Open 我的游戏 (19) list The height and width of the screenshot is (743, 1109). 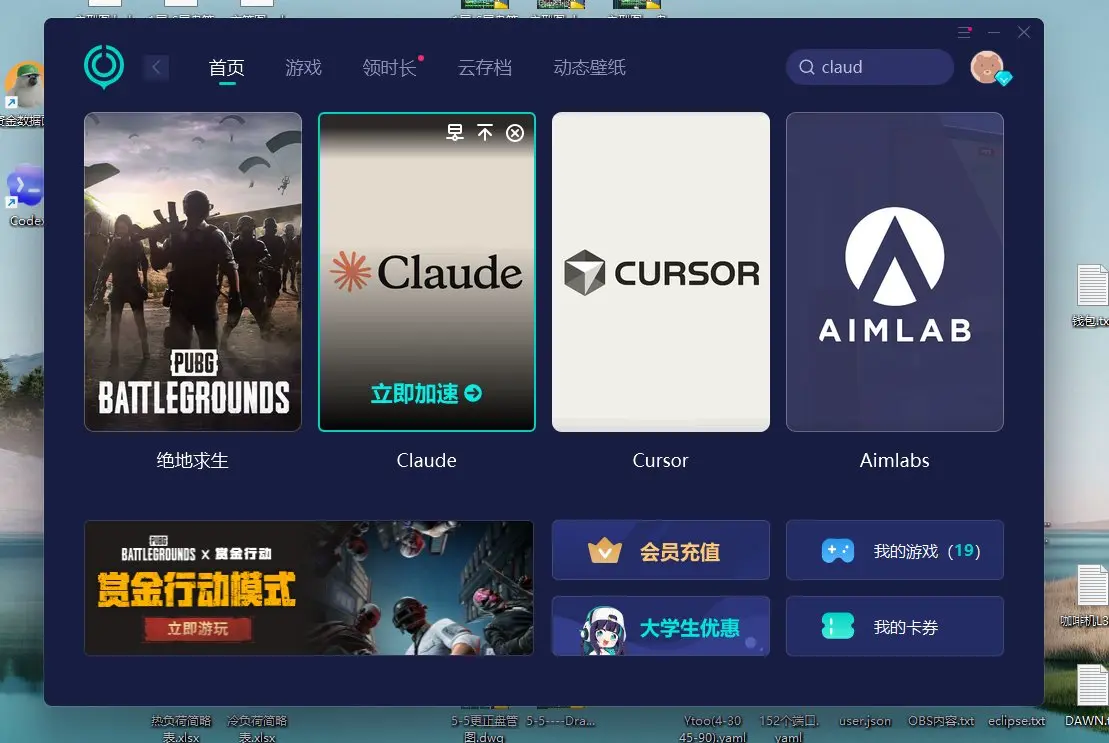895,550
